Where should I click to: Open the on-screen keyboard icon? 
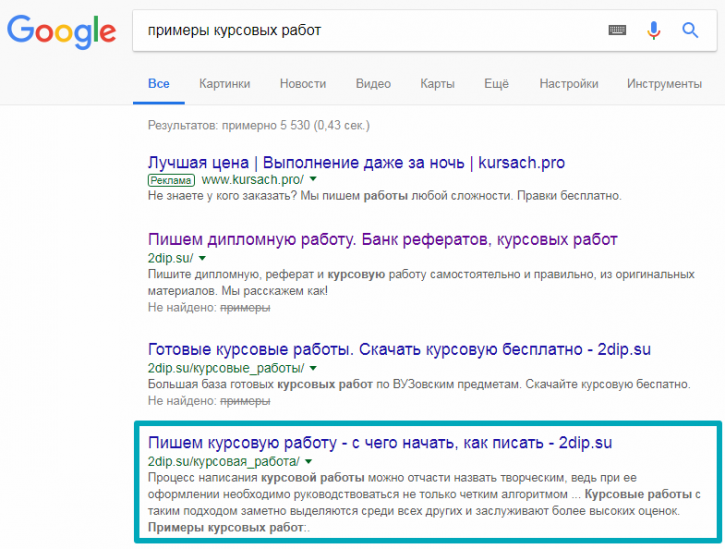(617, 31)
